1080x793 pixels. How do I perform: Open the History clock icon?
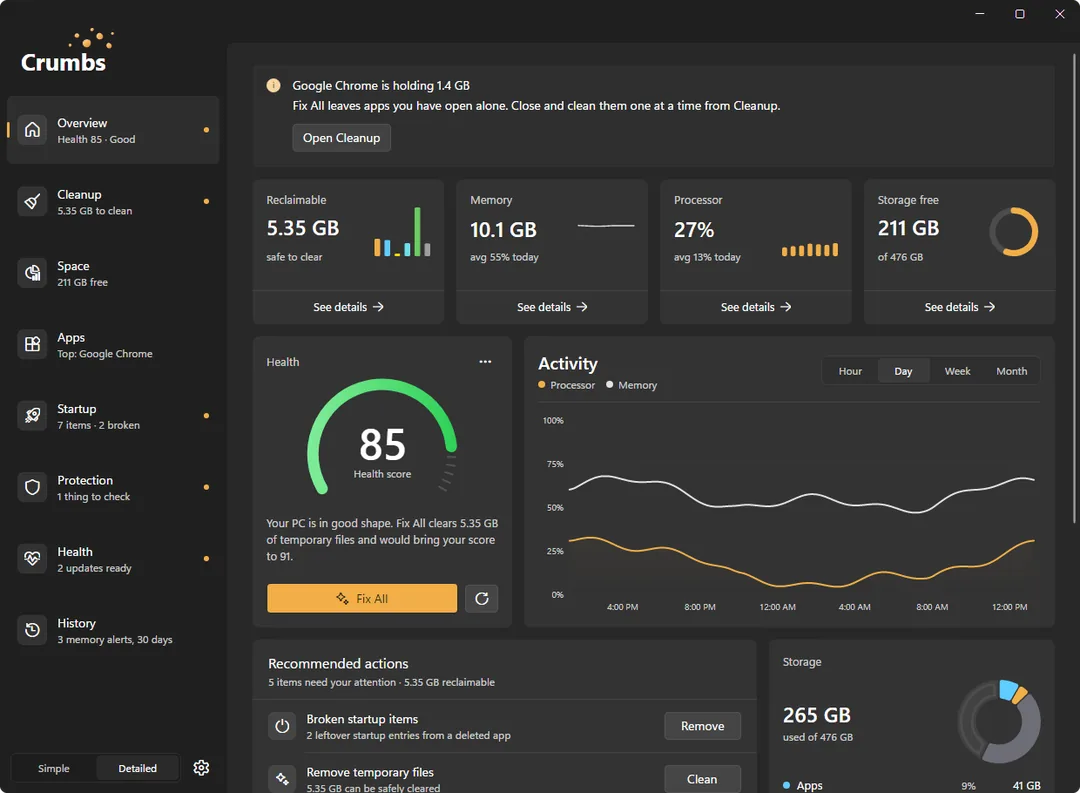point(32,630)
